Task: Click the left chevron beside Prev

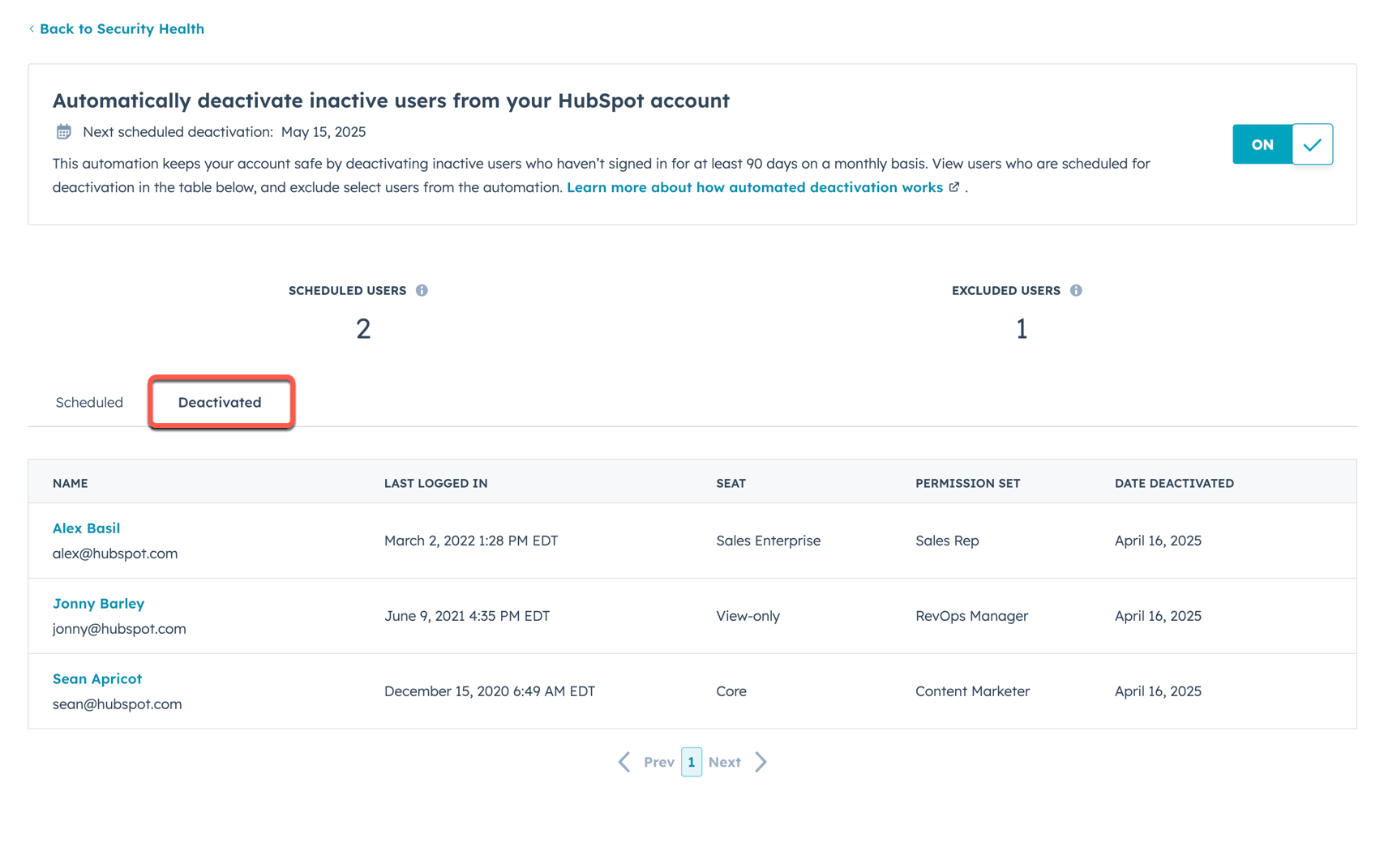Action: 624,762
